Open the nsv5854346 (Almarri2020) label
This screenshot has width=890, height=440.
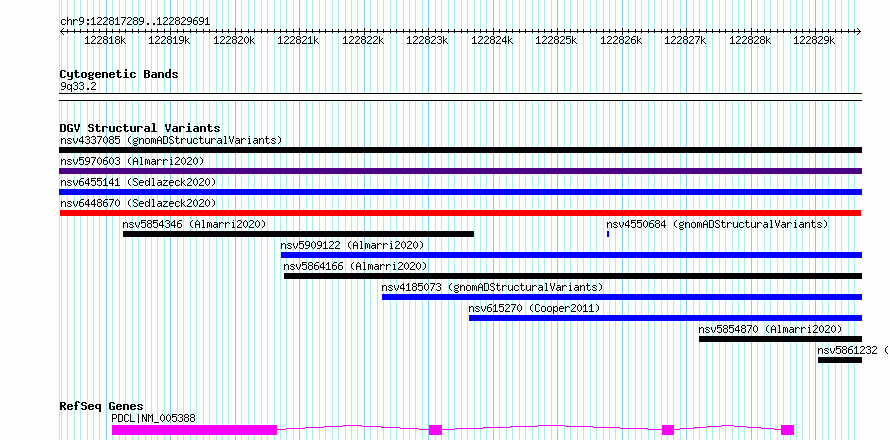[x=194, y=224]
